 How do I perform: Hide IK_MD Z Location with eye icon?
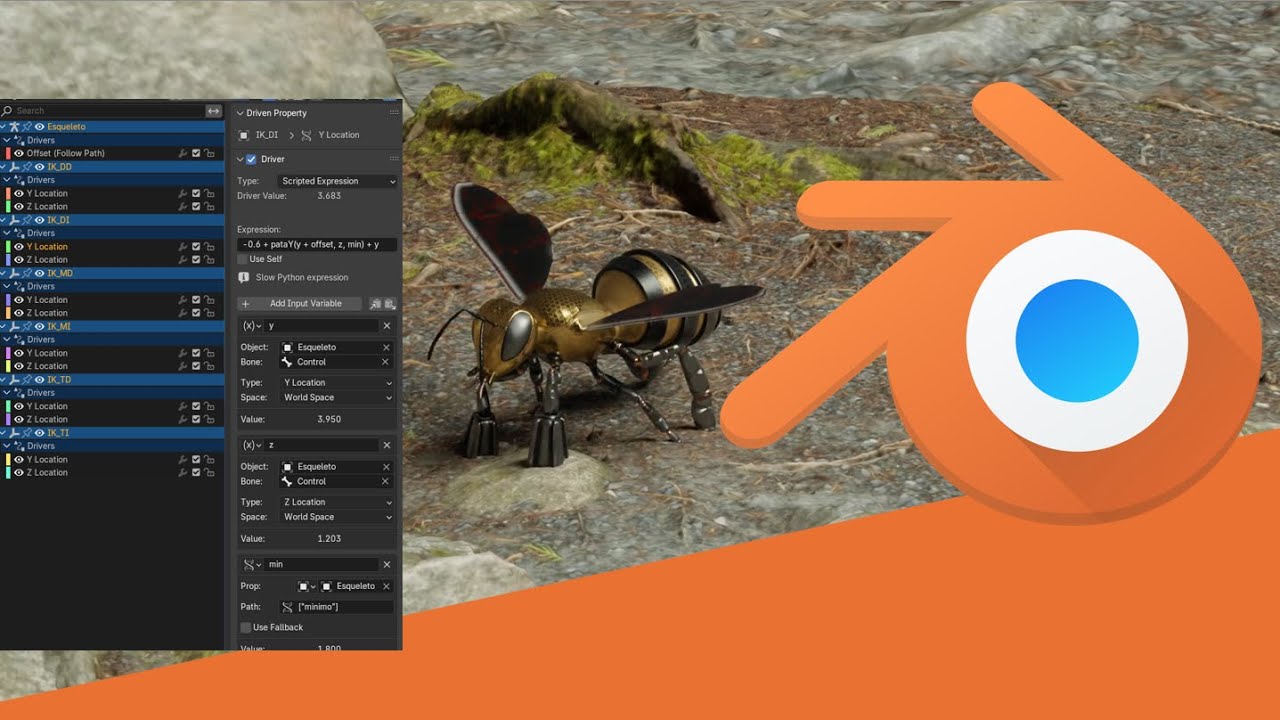pos(18,313)
